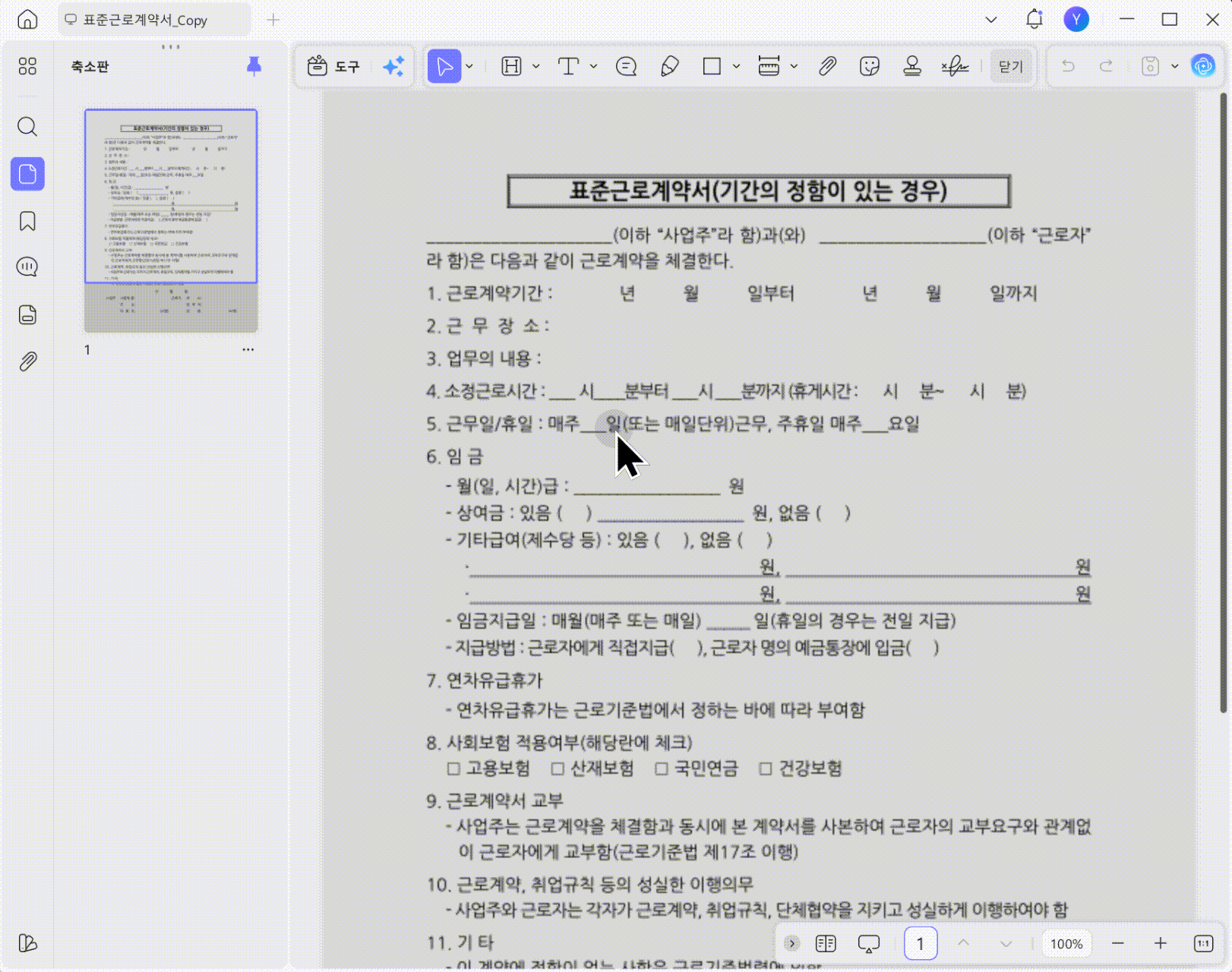Open the bookmarks panel

click(27, 221)
